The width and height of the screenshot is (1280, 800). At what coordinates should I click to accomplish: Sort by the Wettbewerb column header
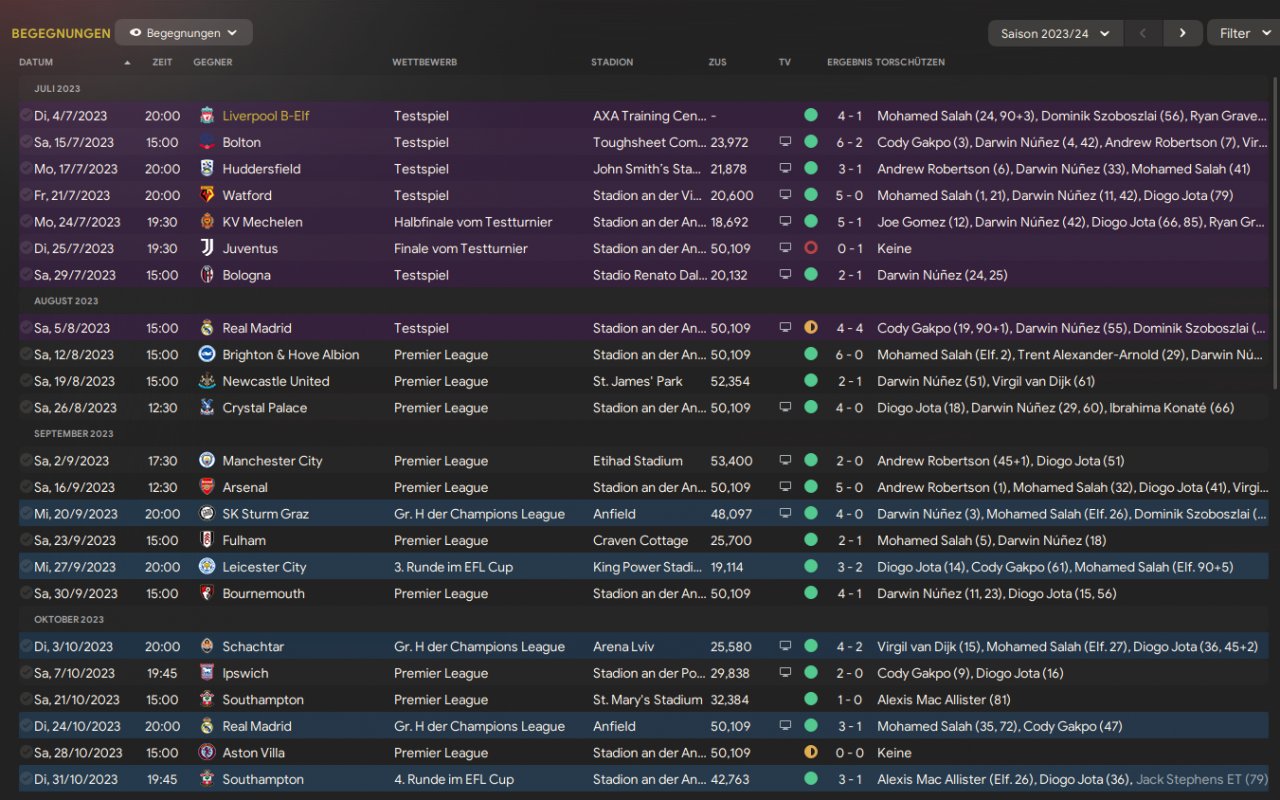[x=425, y=62]
